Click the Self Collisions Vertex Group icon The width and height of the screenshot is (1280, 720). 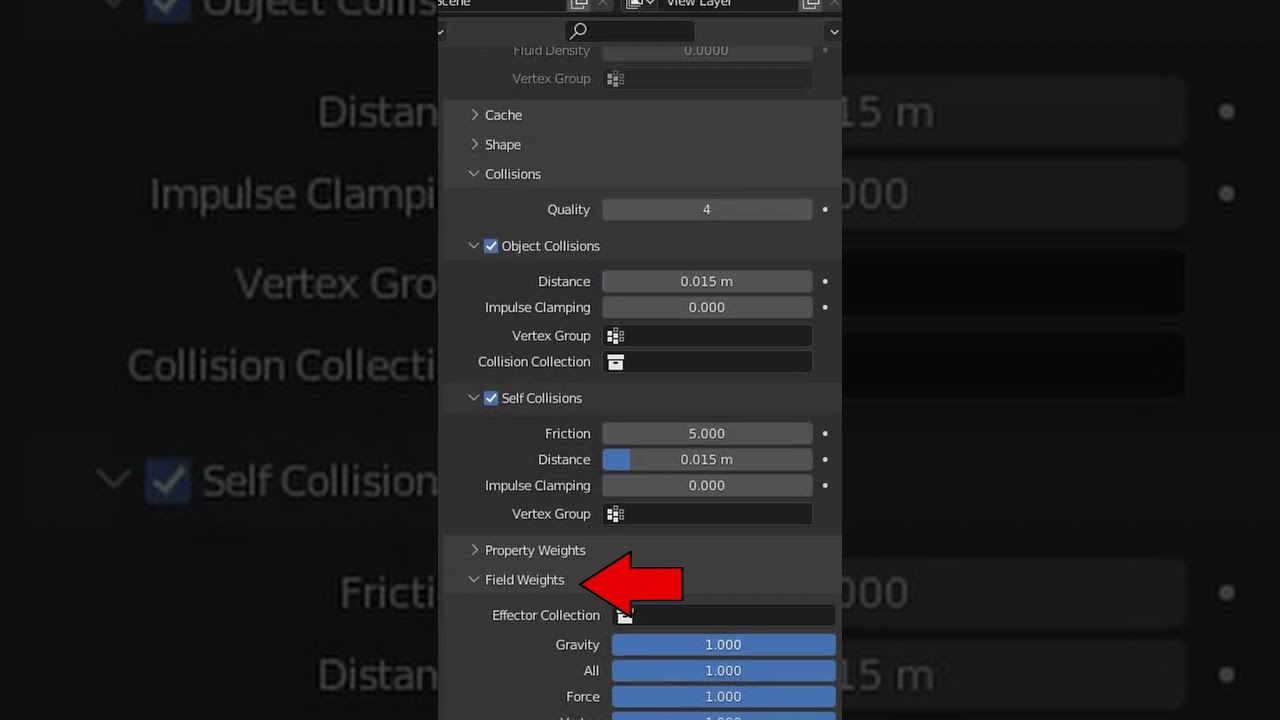[x=616, y=514]
